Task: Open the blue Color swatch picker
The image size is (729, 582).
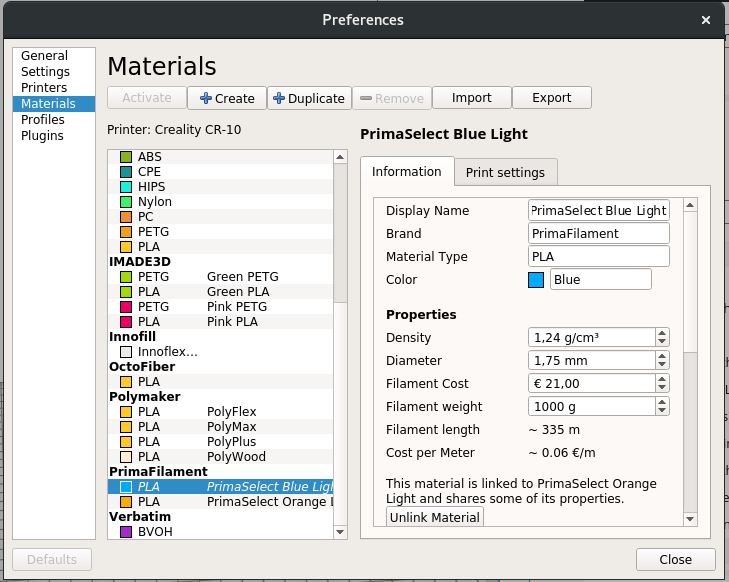Action: [x=536, y=280]
